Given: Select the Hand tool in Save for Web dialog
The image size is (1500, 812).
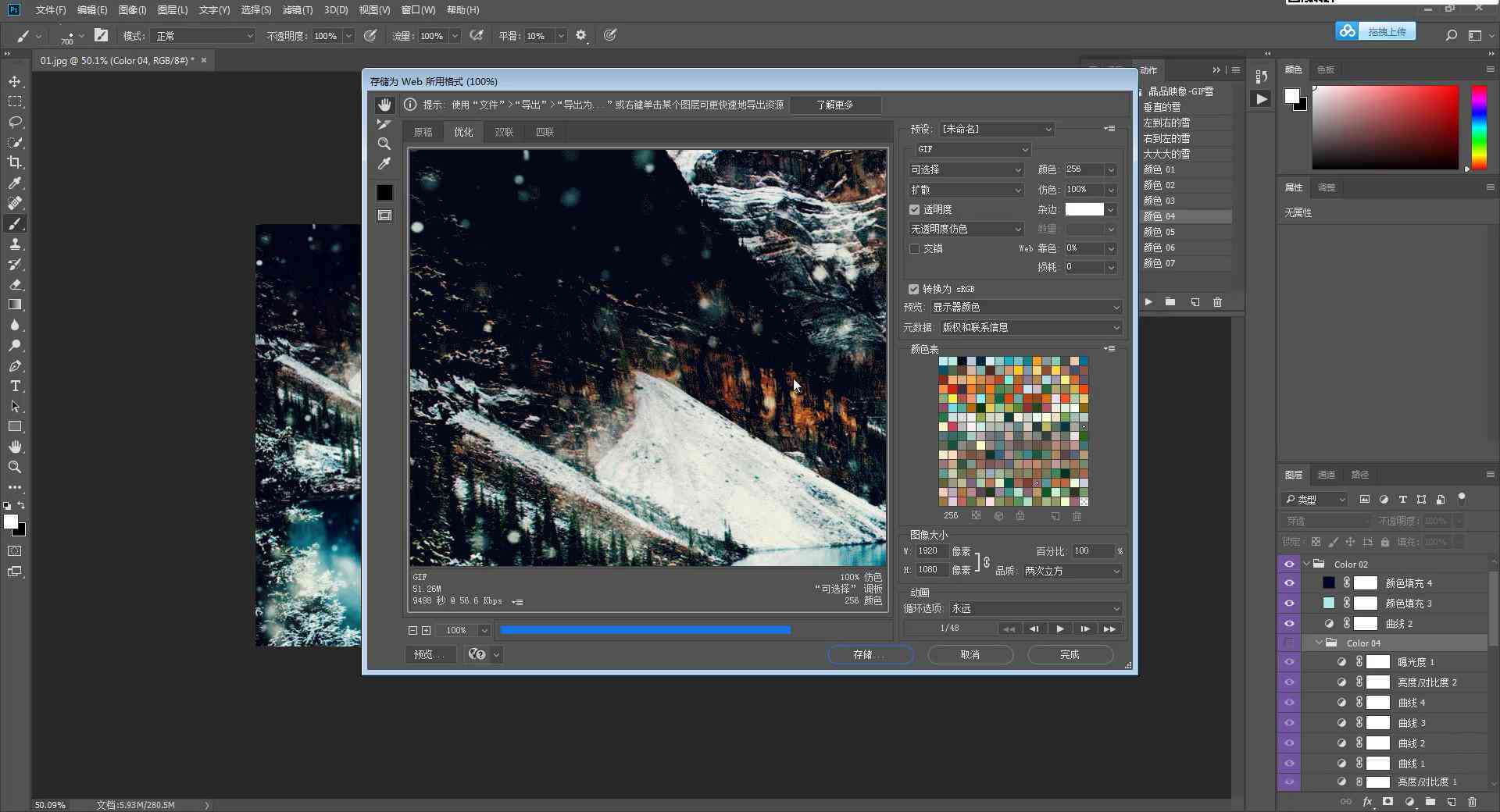Looking at the screenshot, I should tap(384, 105).
